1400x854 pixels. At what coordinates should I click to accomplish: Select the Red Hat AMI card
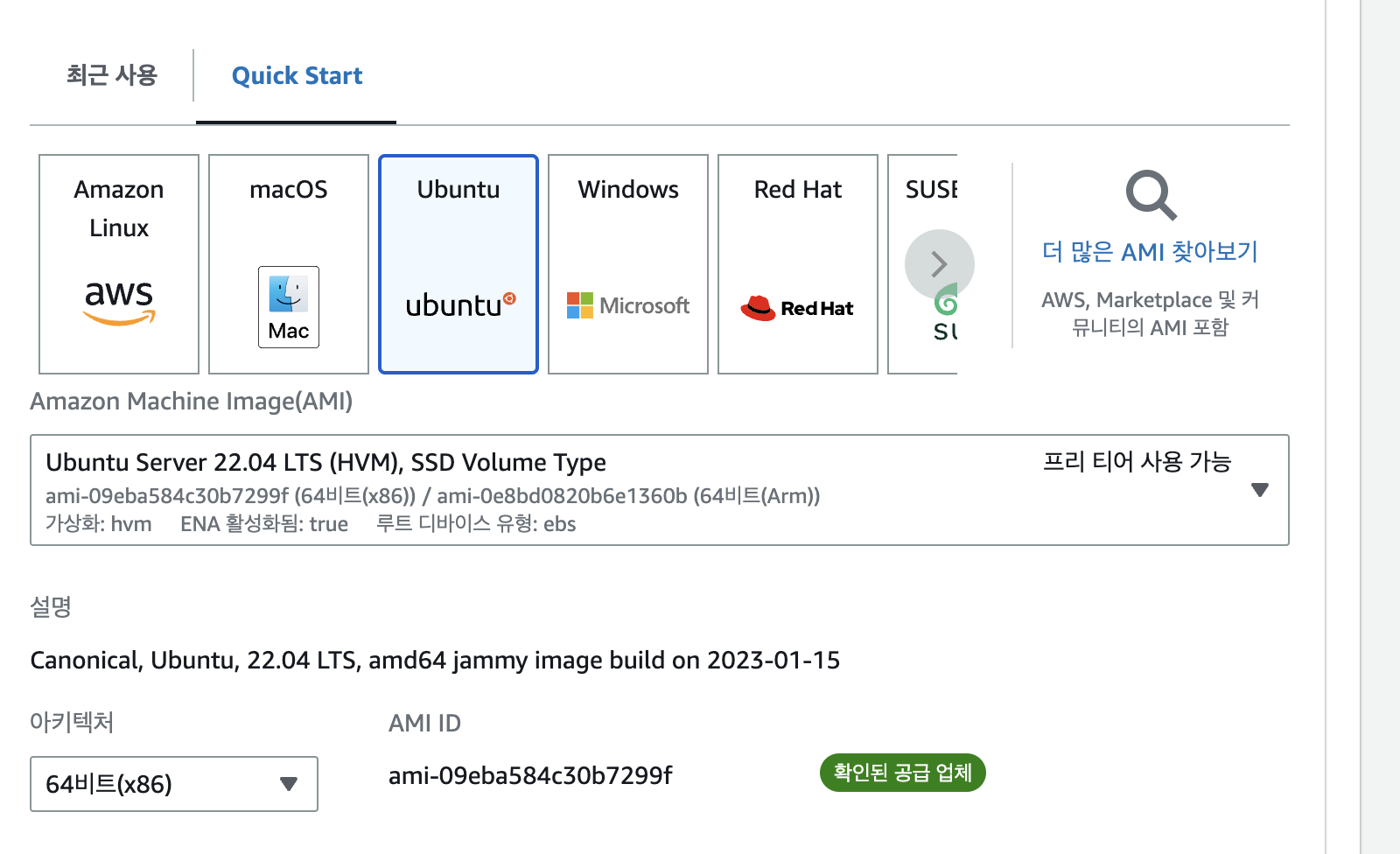pyautogui.click(x=798, y=264)
